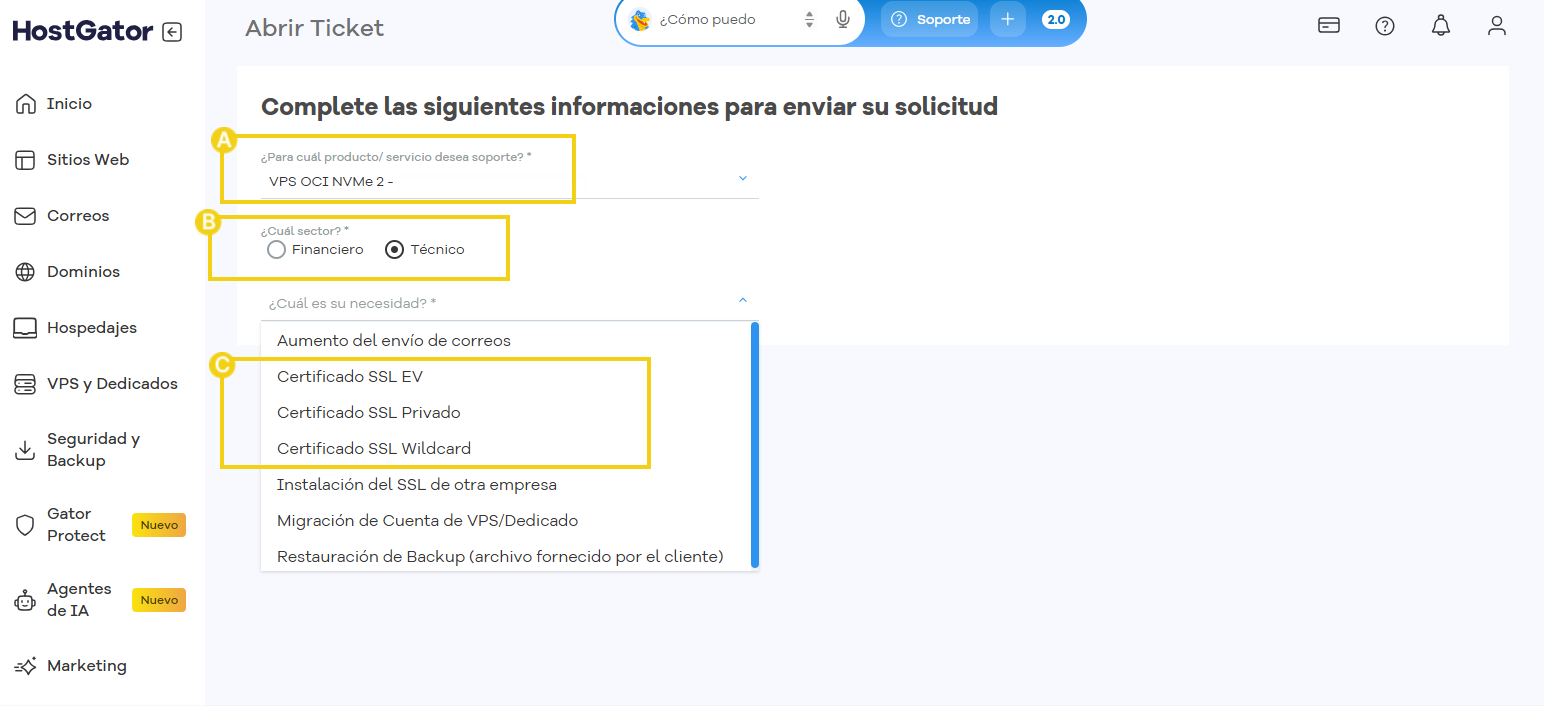Select the Financiero sector radio button

click(277, 250)
